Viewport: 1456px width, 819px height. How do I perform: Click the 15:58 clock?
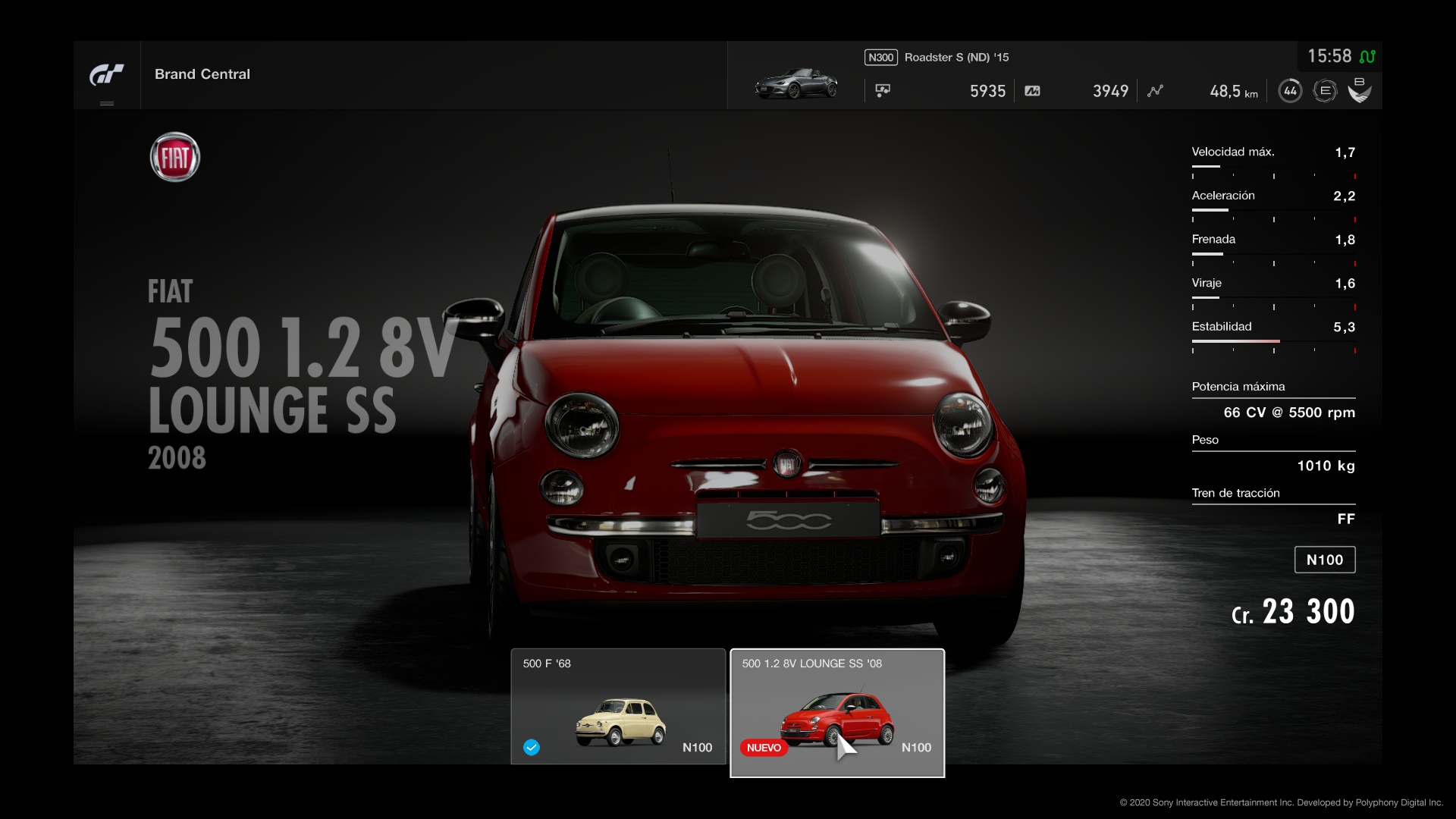[x=1329, y=56]
